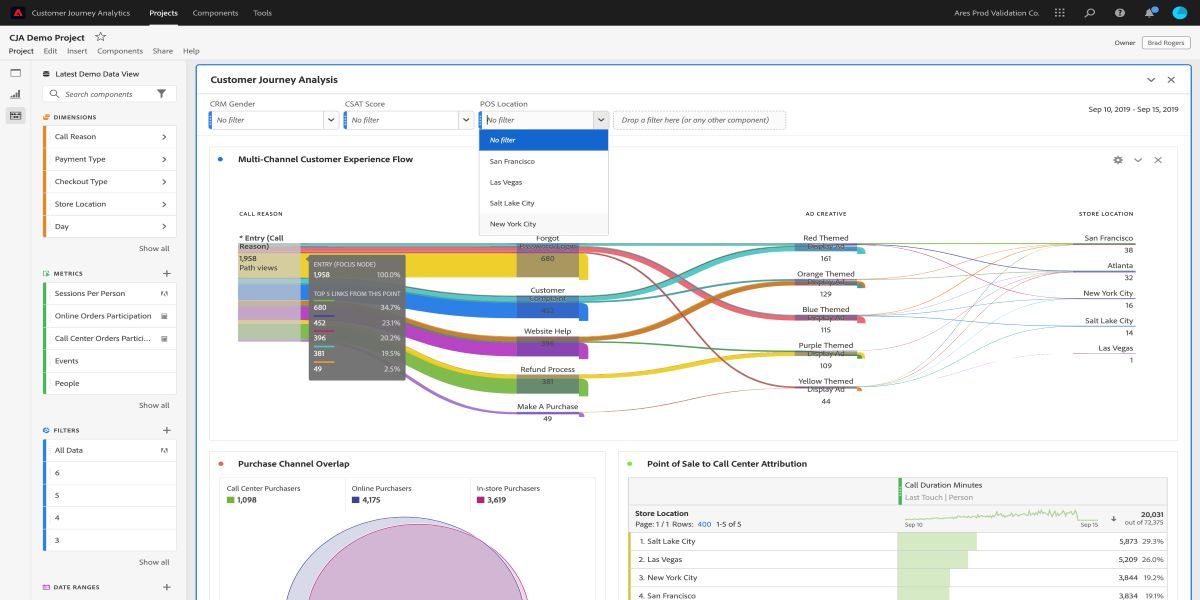
Task: Expand the Payment Type dimension
Action: pyautogui.click(x=164, y=159)
